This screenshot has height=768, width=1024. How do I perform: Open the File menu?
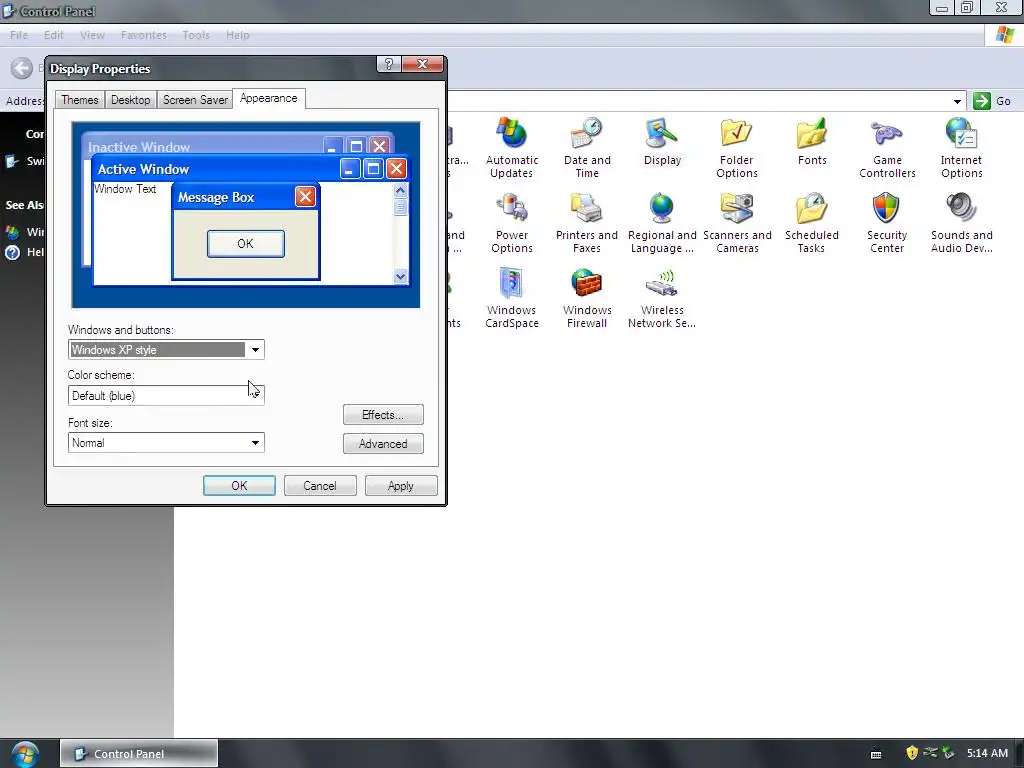[19, 35]
